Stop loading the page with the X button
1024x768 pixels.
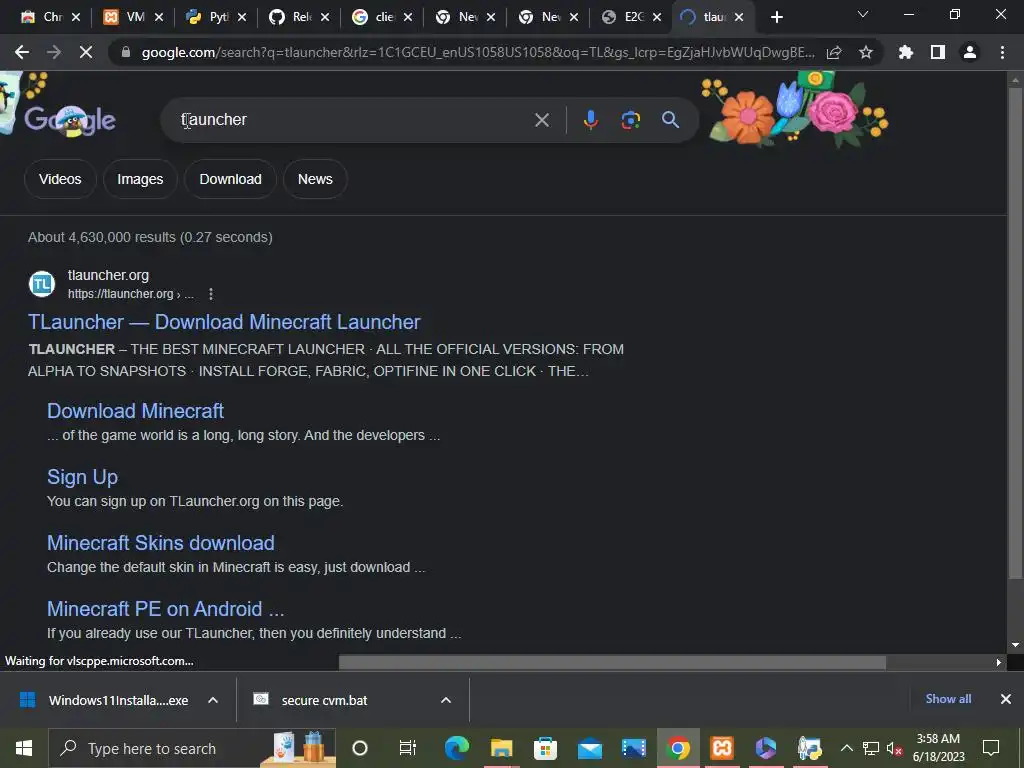pyautogui.click(x=86, y=52)
